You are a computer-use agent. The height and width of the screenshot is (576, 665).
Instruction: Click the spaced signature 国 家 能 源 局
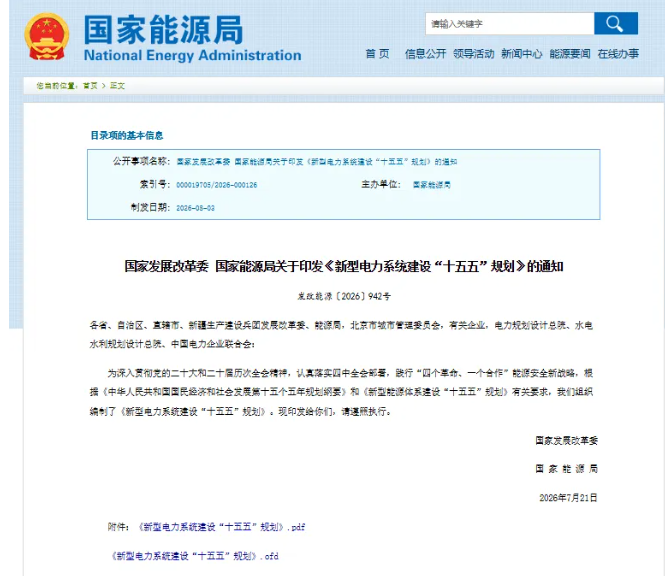(566, 469)
